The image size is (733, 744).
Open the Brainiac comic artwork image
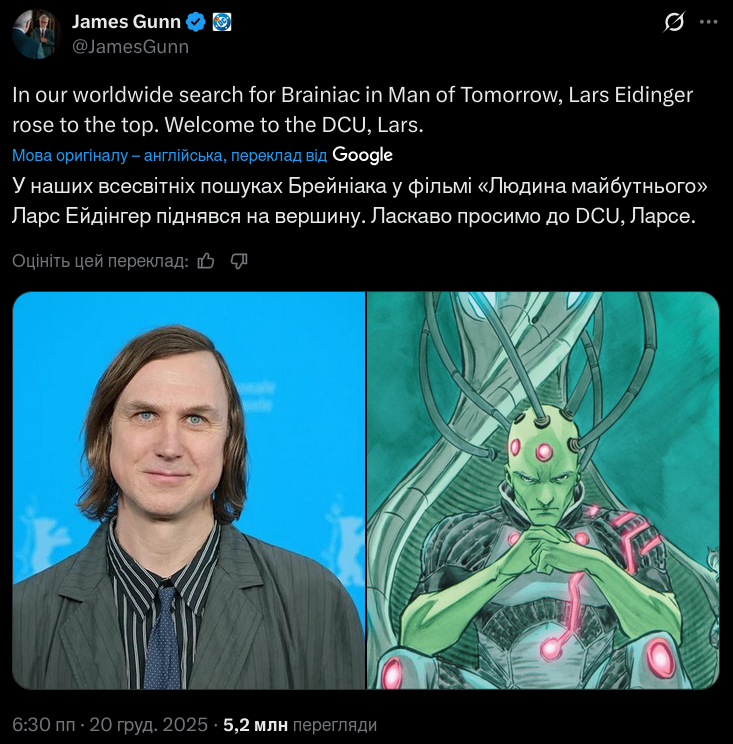point(543,490)
